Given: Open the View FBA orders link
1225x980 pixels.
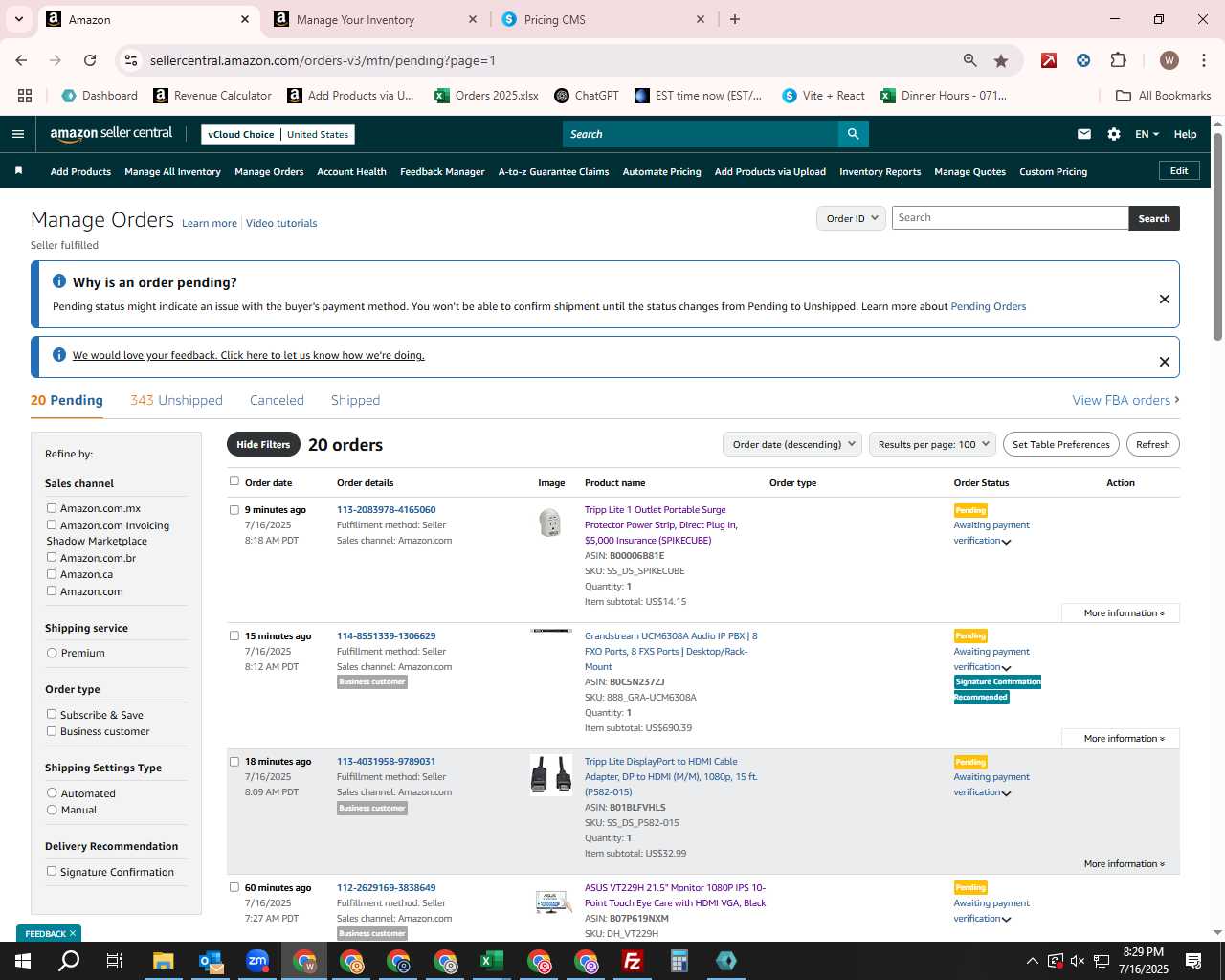Looking at the screenshot, I should click(1125, 400).
